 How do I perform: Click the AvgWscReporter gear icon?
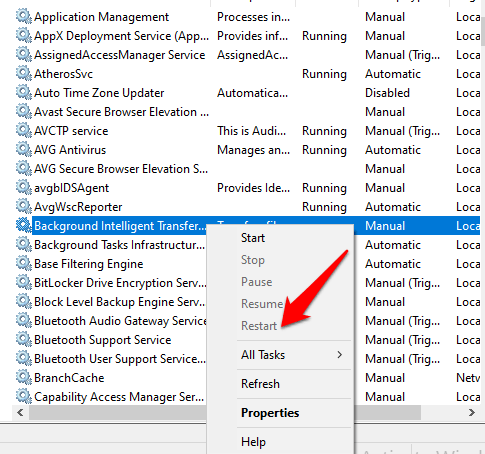point(24,207)
